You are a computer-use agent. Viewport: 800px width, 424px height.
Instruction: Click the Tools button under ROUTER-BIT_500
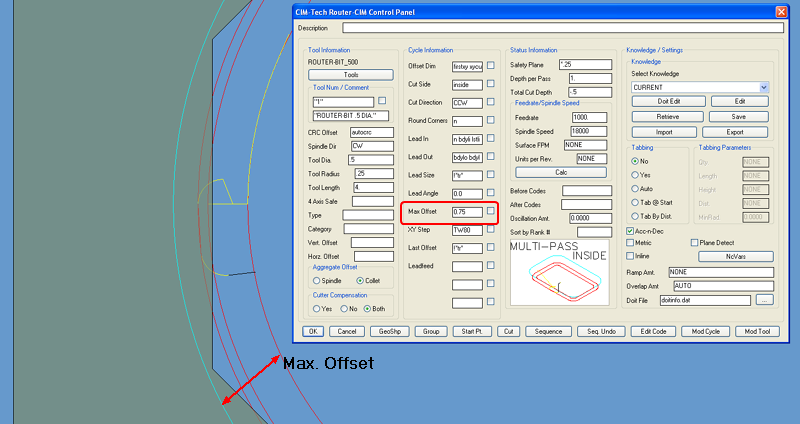(351, 75)
